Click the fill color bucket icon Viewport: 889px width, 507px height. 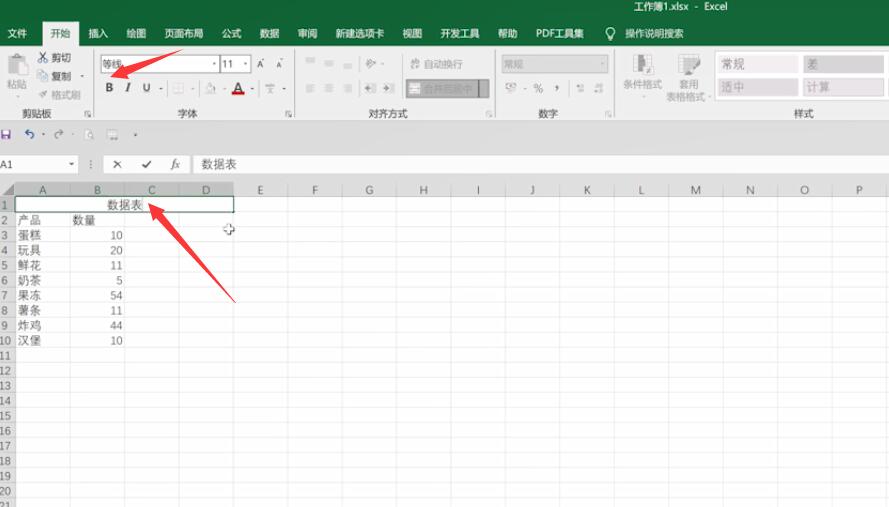click(x=210, y=88)
